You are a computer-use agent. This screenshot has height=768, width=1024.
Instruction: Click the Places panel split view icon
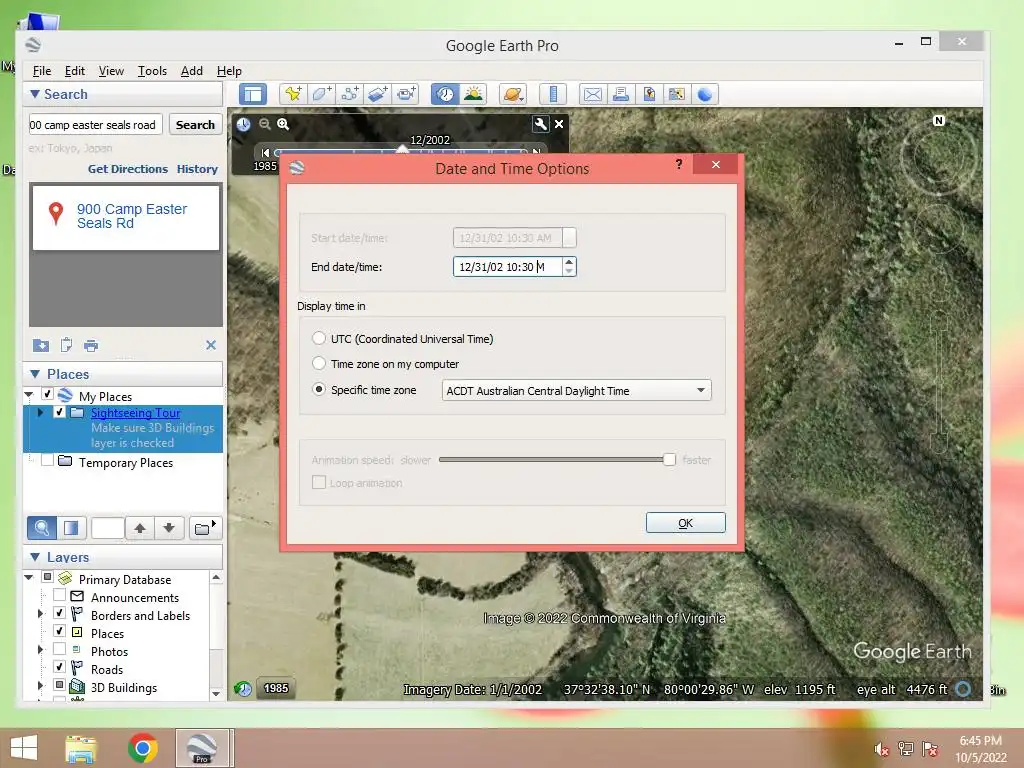pos(71,528)
